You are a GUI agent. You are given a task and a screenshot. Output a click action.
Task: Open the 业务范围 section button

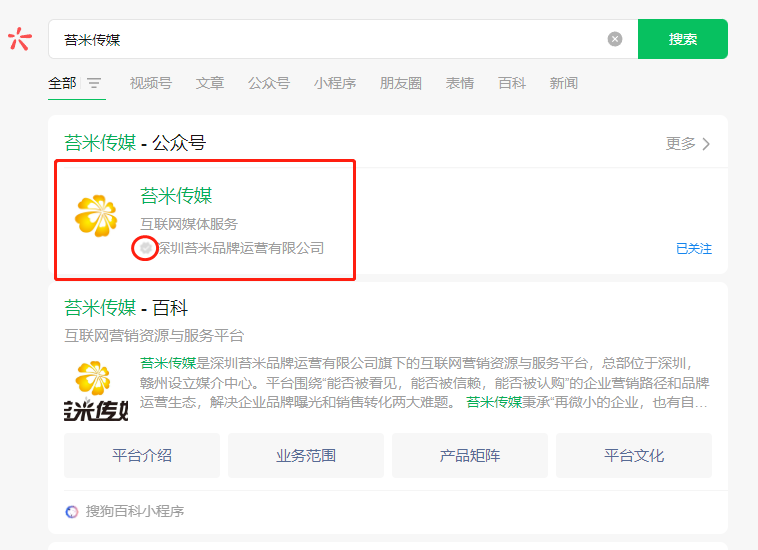pyautogui.click(x=306, y=455)
